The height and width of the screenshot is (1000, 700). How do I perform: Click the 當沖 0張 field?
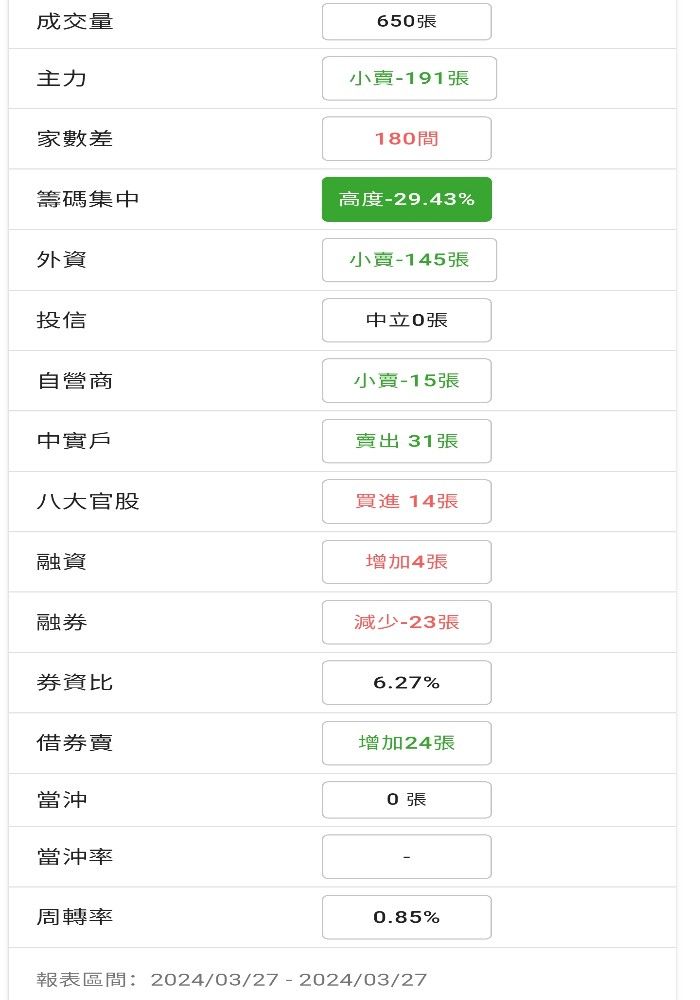406,799
